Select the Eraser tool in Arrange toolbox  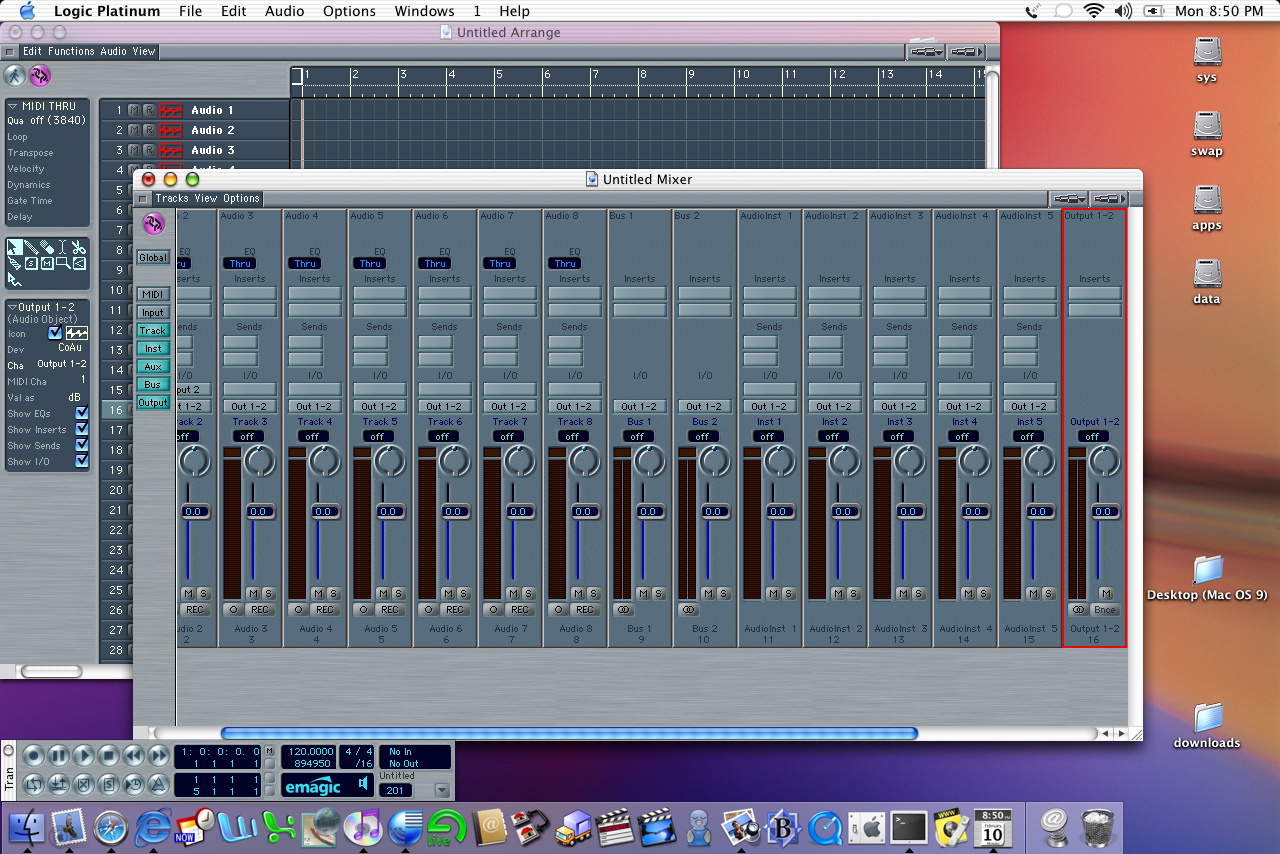[x=46, y=247]
